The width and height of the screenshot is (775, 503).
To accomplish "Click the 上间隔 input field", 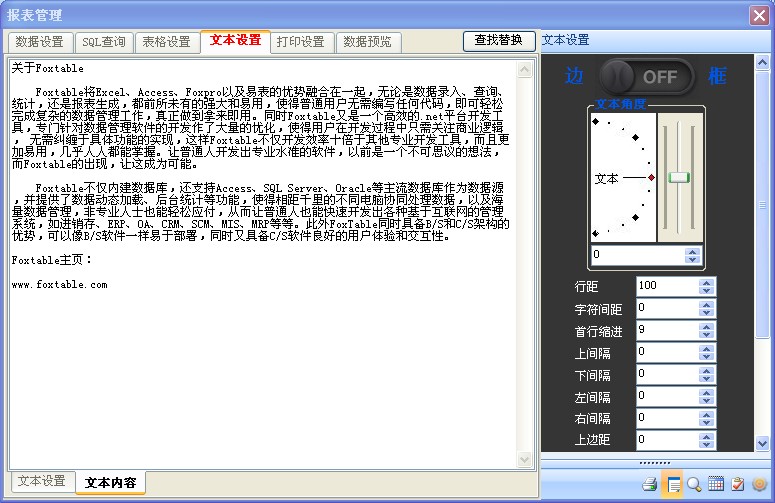I will tap(665, 352).
